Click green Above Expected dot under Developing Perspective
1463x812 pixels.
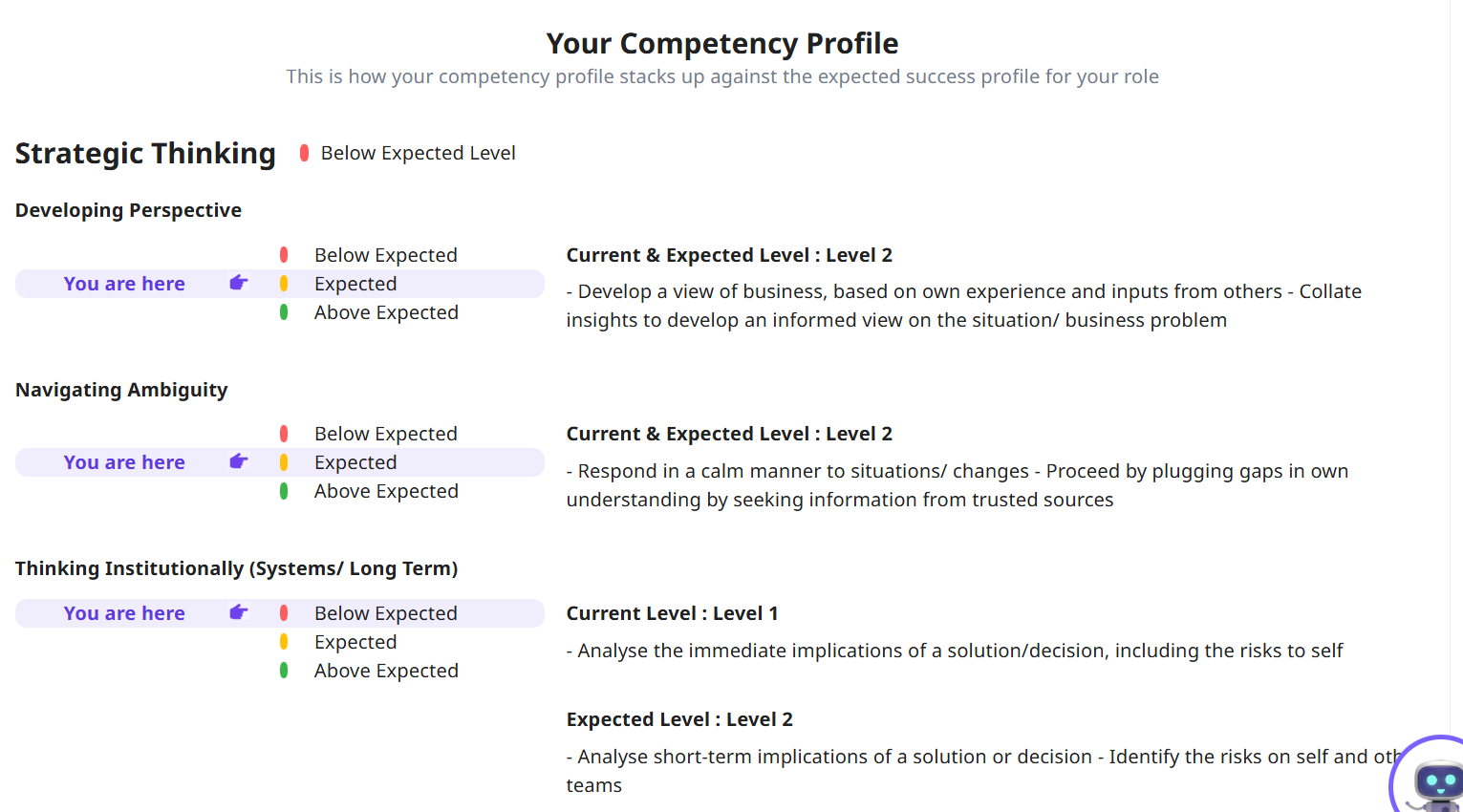284,312
